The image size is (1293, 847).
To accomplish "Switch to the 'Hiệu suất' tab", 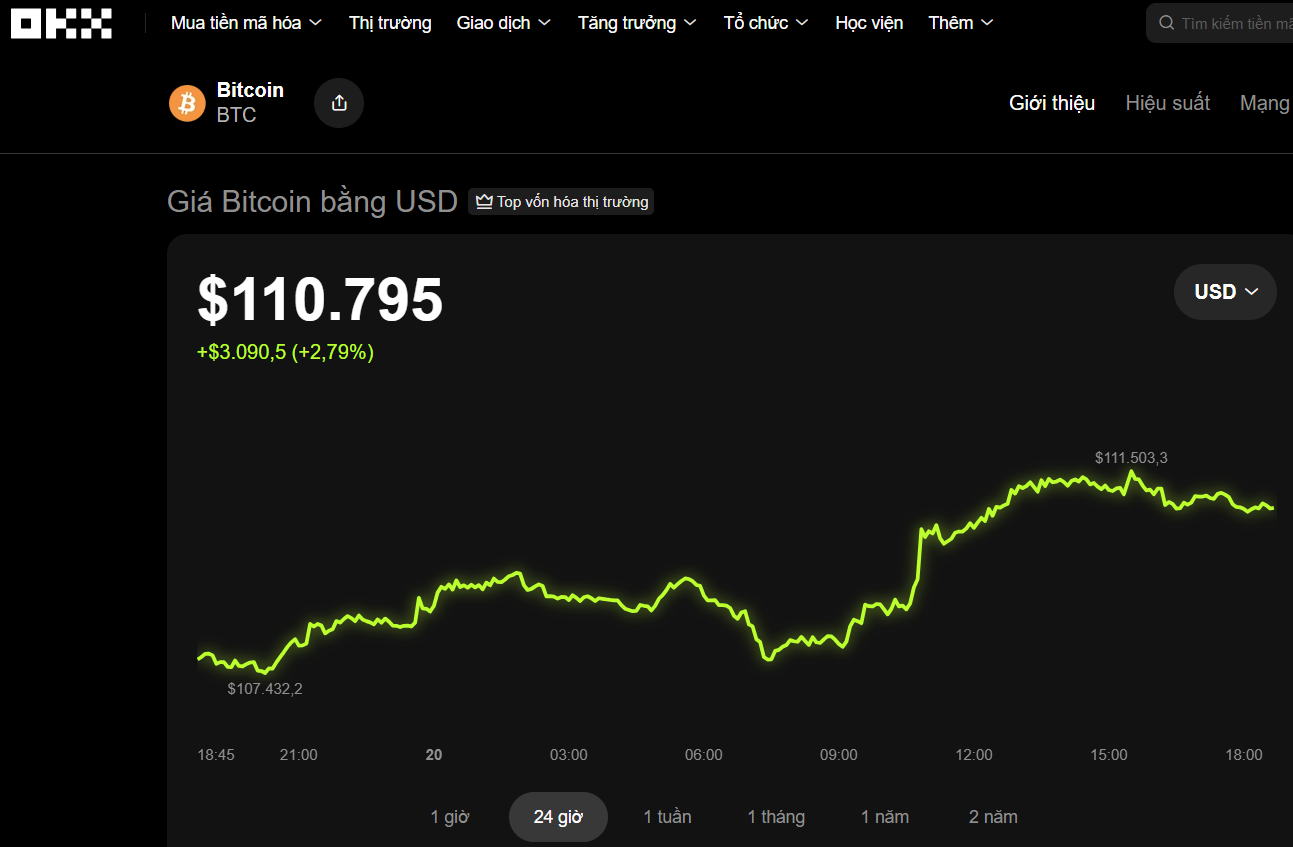I will click(1167, 103).
